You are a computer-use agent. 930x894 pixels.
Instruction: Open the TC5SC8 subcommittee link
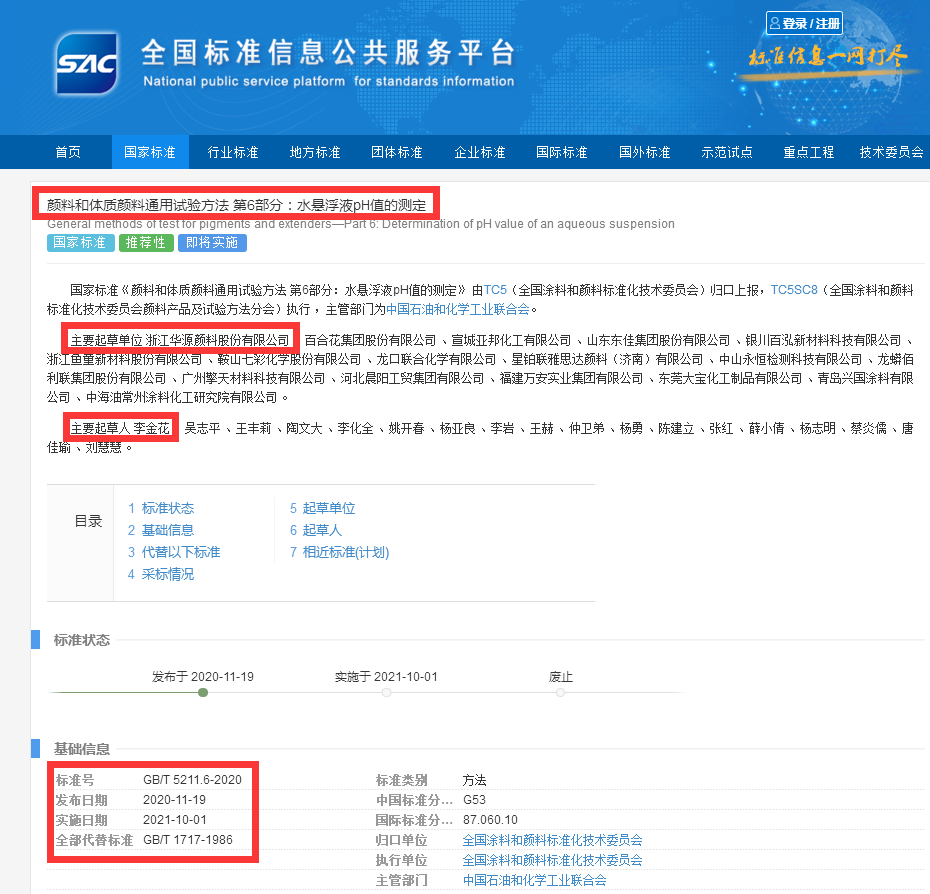click(794, 290)
